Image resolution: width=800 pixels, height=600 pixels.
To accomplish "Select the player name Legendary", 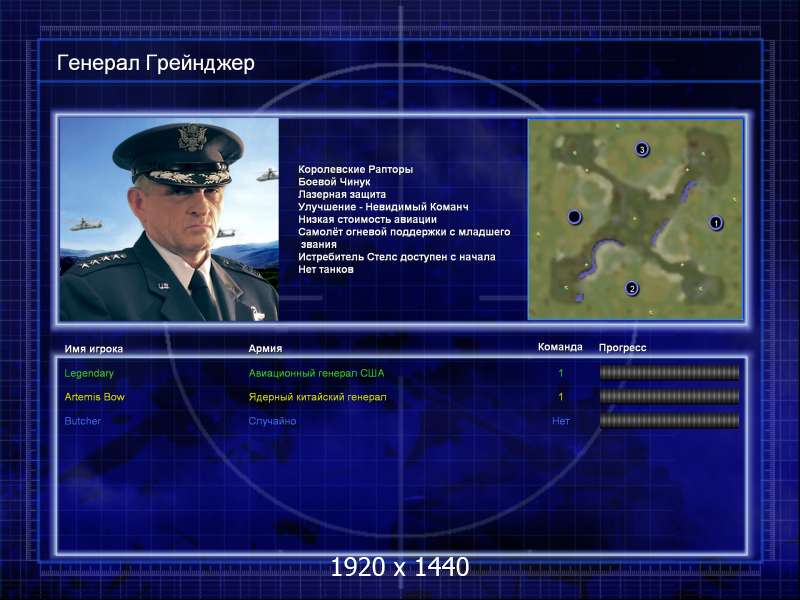I will click(x=89, y=373).
